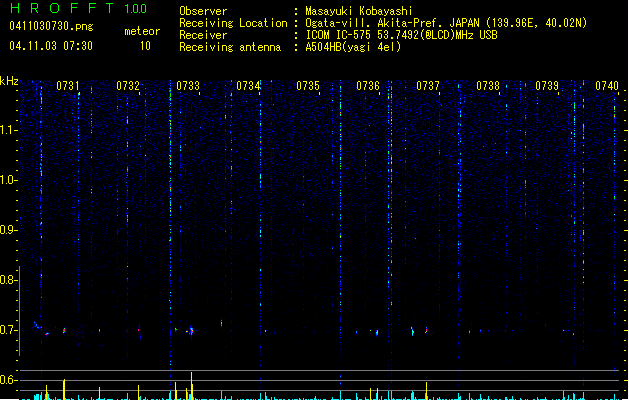
Task: Click the observer name Masayuki Kobayashi
Action: coord(359,11)
